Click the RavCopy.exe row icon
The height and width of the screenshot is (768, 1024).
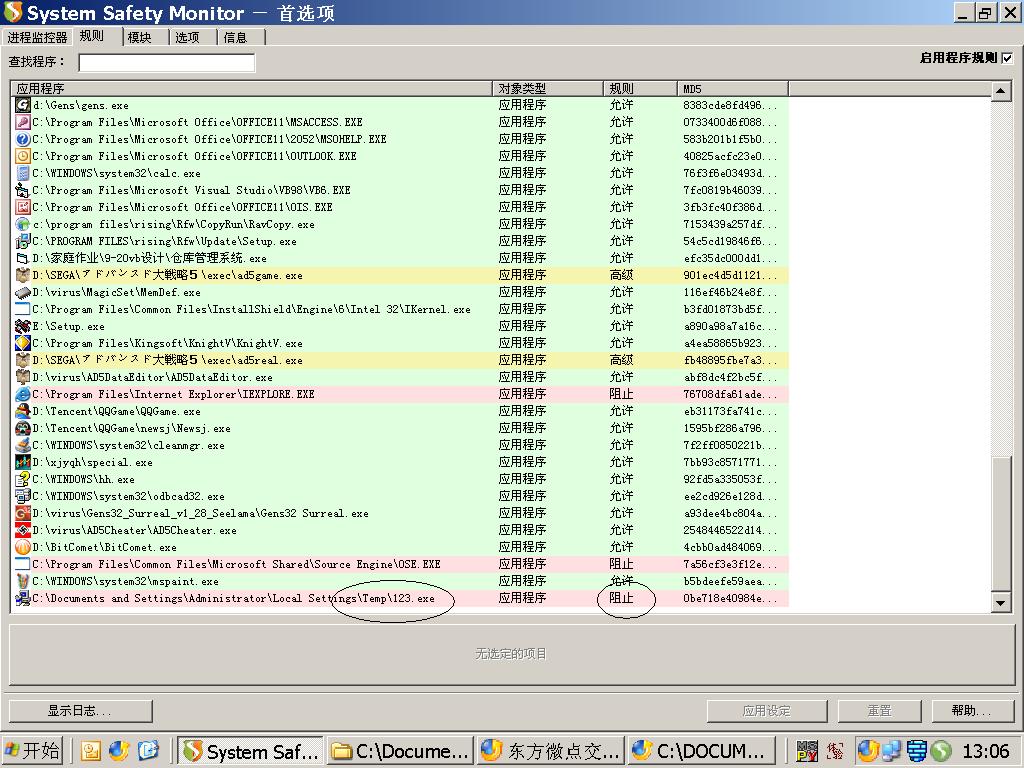(x=23, y=224)
